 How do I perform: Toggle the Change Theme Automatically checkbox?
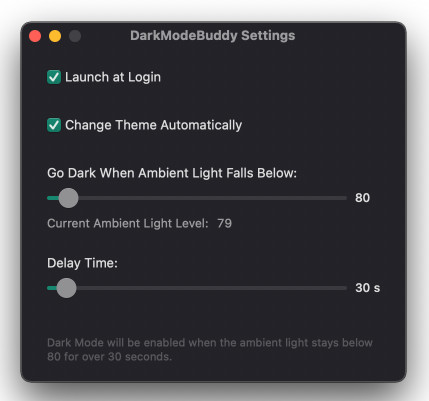click(54, 125)
